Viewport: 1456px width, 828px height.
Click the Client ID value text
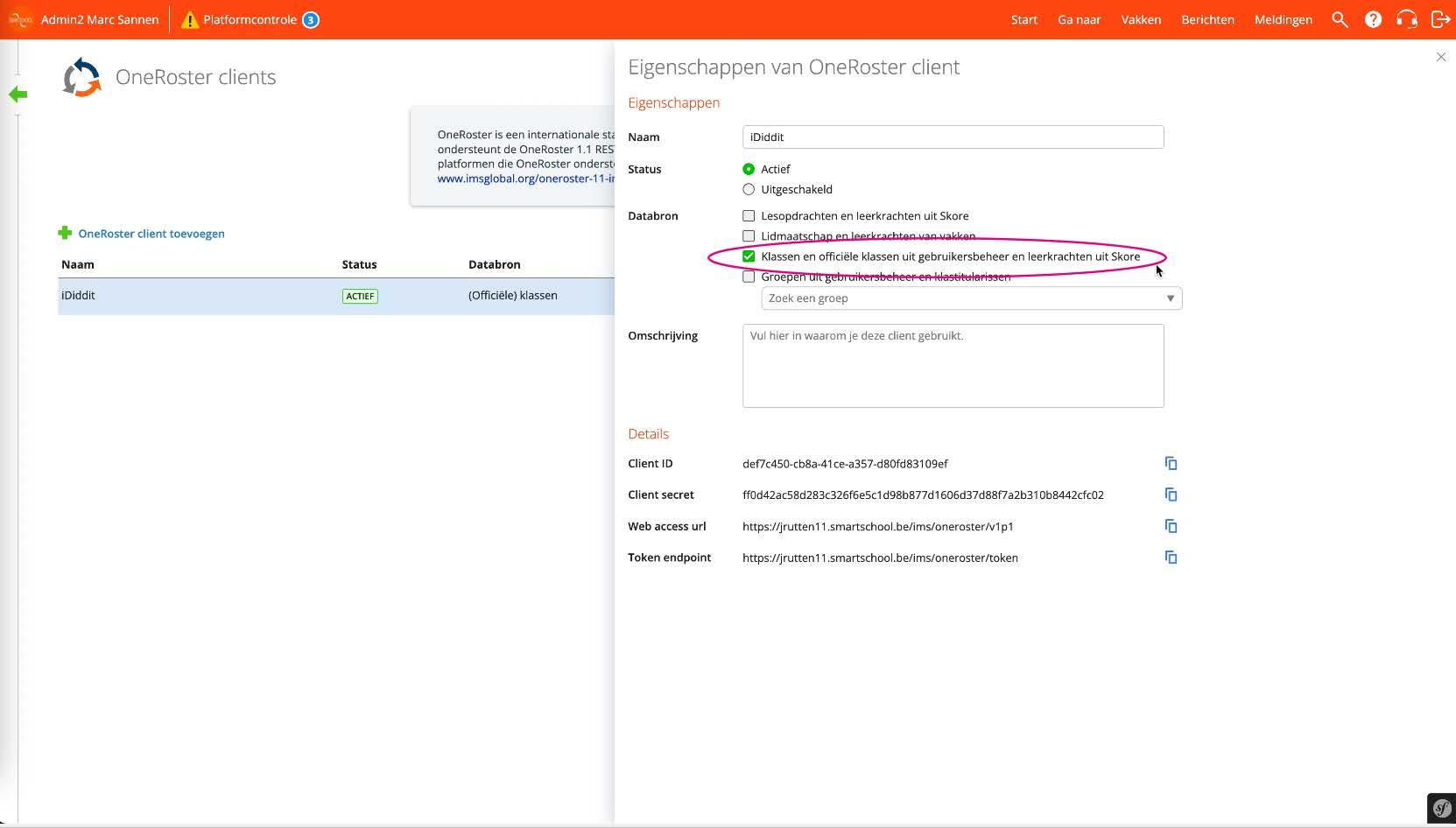(845, 464)
